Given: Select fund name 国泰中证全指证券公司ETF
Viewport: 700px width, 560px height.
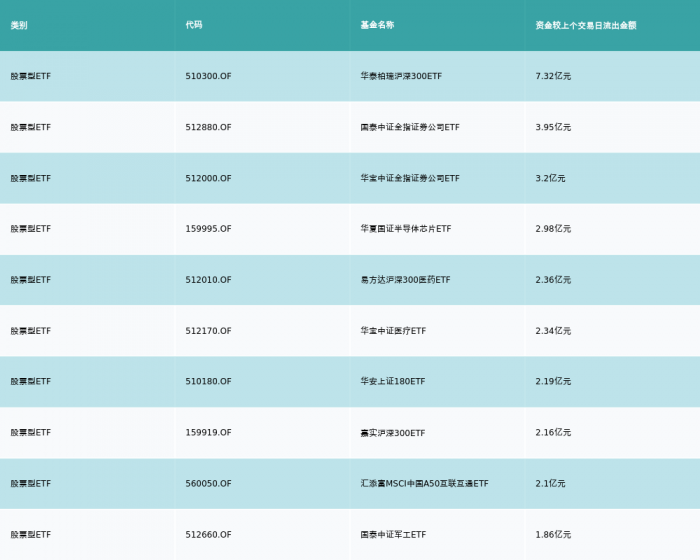Looking at the screenshot, I should click(410, 127).
